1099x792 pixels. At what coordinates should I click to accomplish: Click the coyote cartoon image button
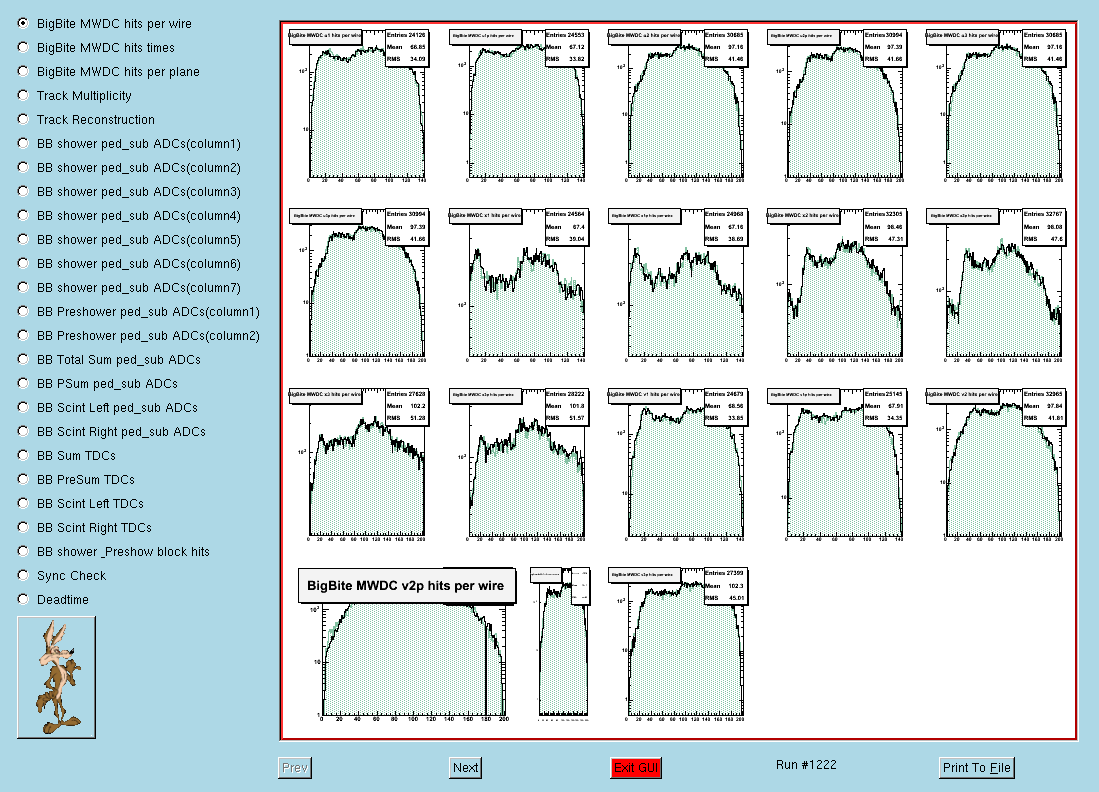(56, 677)
